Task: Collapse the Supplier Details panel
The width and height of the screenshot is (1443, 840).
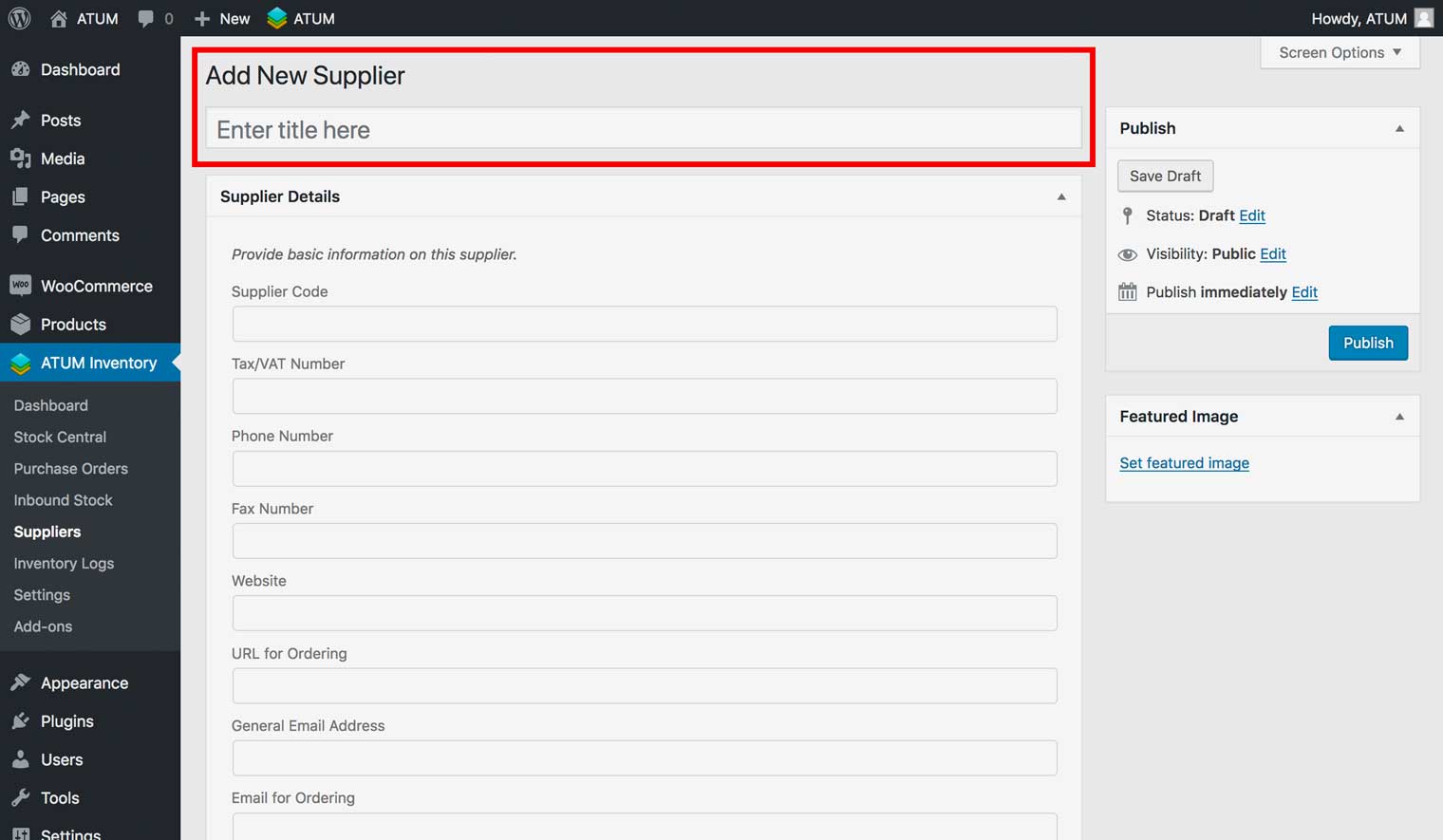Action: 1061,196
